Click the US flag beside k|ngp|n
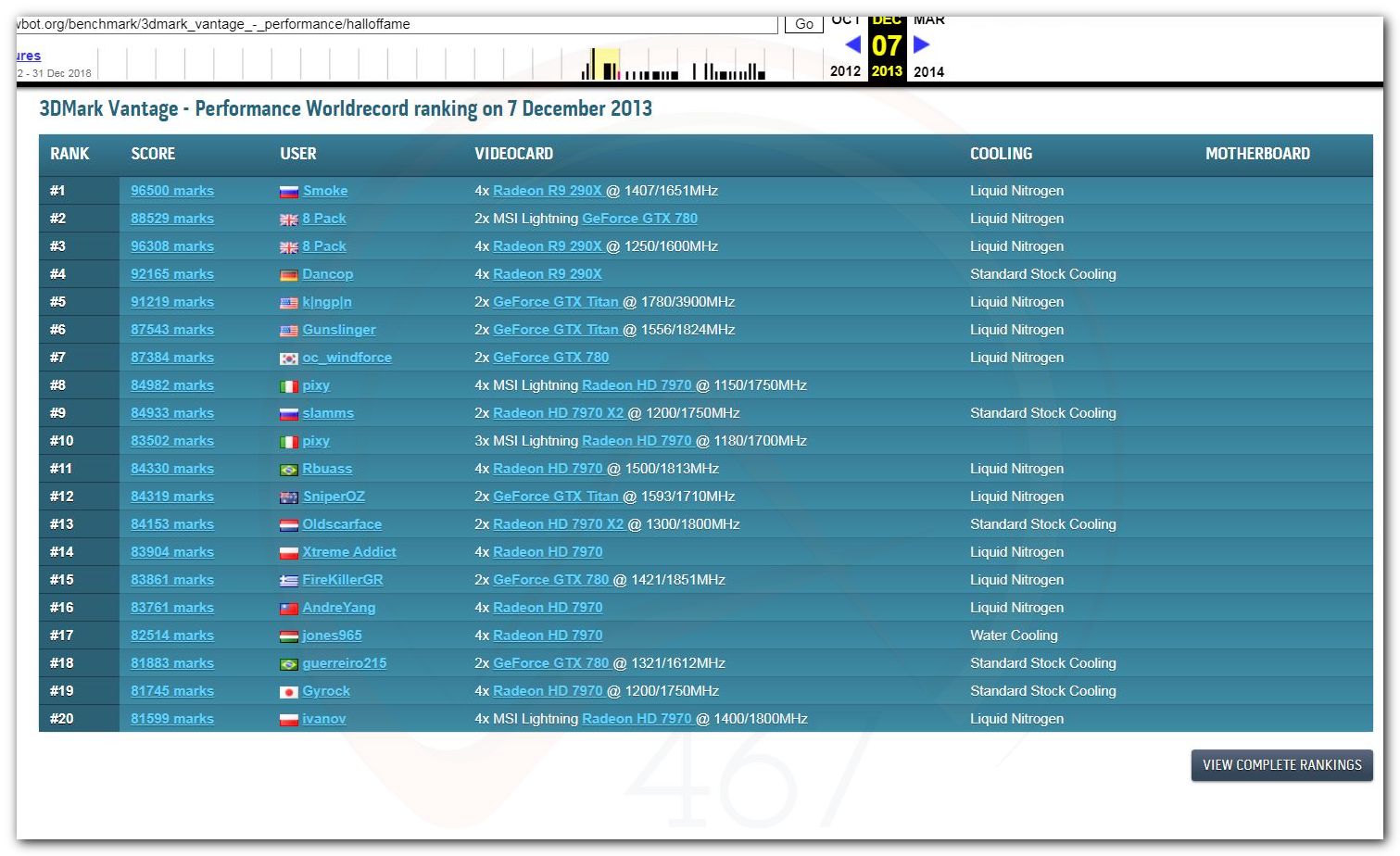 [289, 303]
